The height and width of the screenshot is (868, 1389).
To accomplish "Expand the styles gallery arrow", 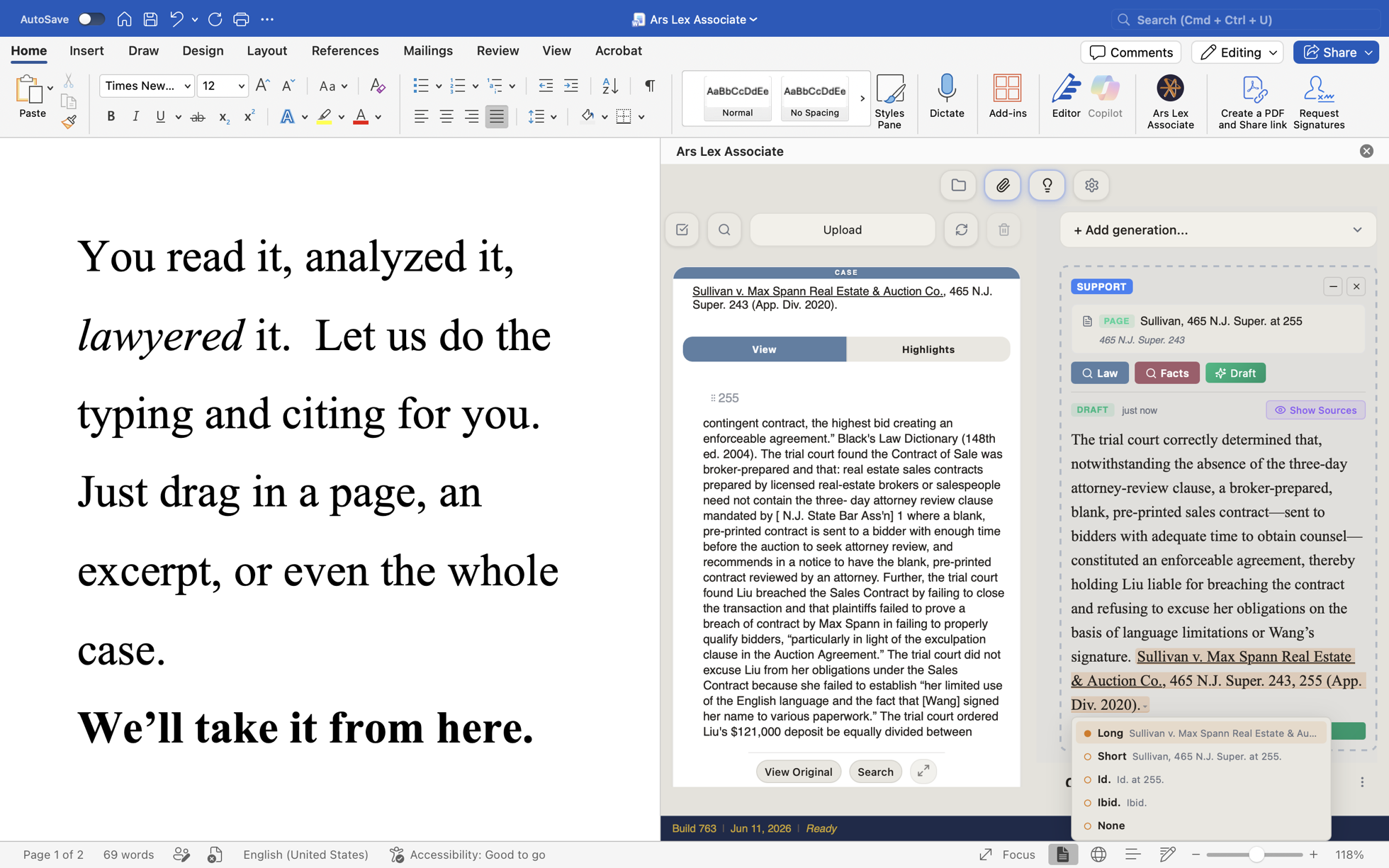I will coord(862,98).
